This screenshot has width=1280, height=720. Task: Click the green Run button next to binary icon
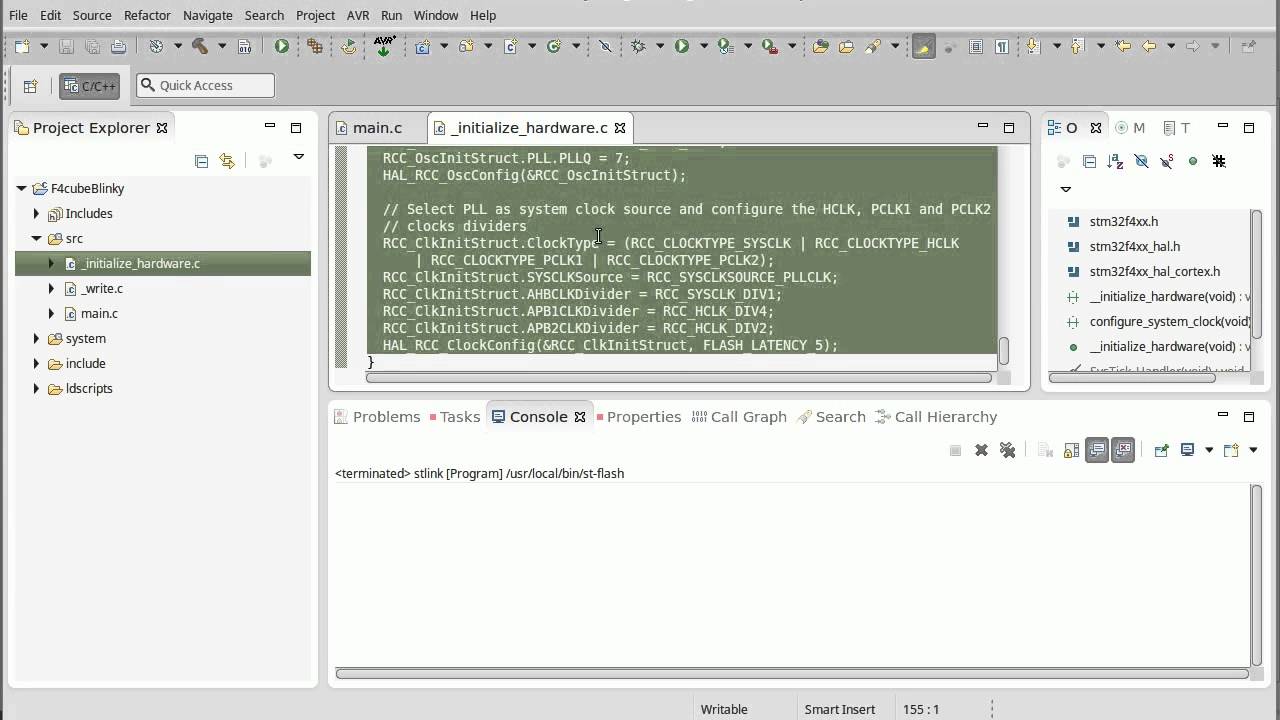point(282,46)
